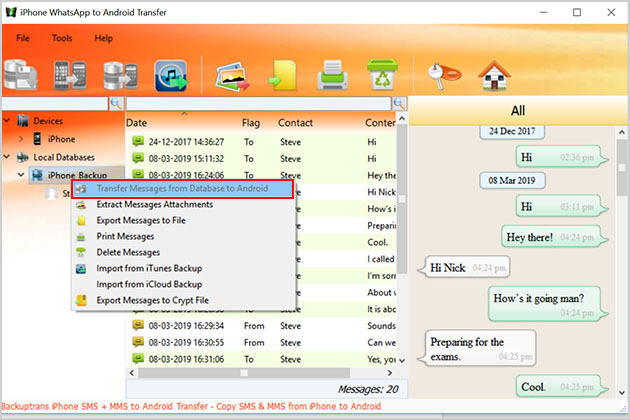Choose Export Messages to File
Screen dimensions: 630x420
coord(182,221)
